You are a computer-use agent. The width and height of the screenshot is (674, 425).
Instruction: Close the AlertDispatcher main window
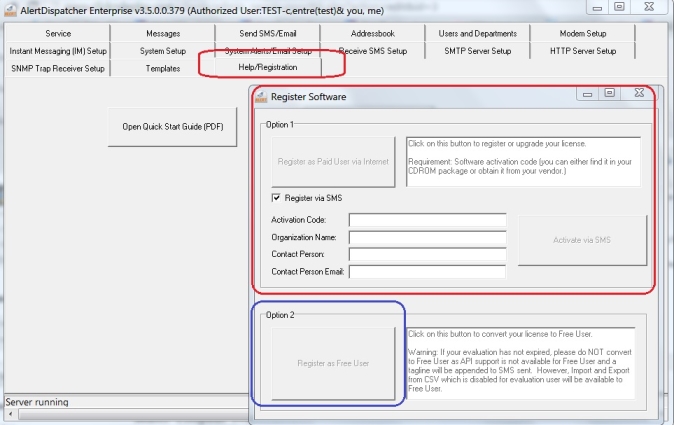(x=649, y=7)
